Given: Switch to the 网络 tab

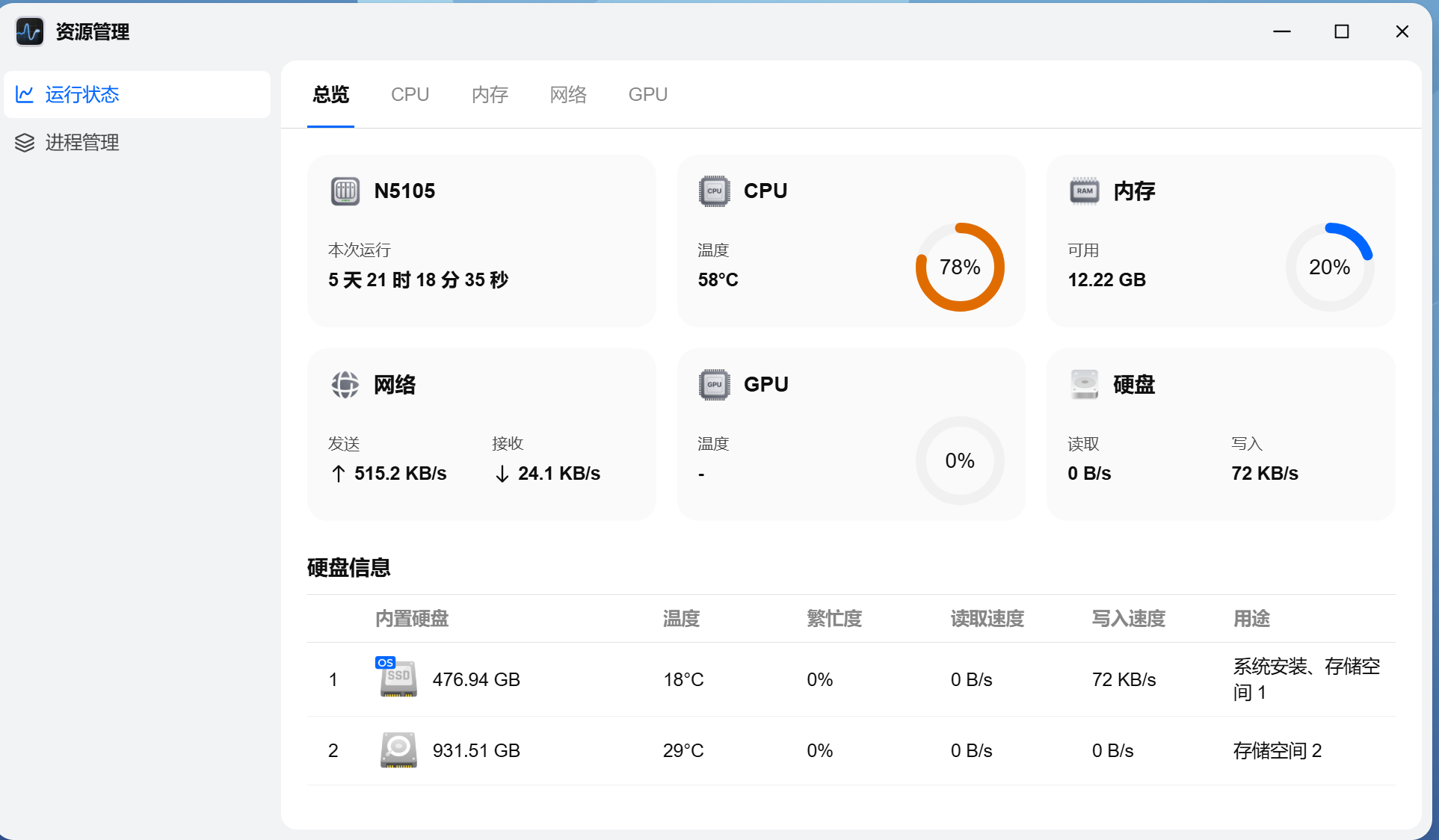Looking at the screenshot, I should (567, 94).
